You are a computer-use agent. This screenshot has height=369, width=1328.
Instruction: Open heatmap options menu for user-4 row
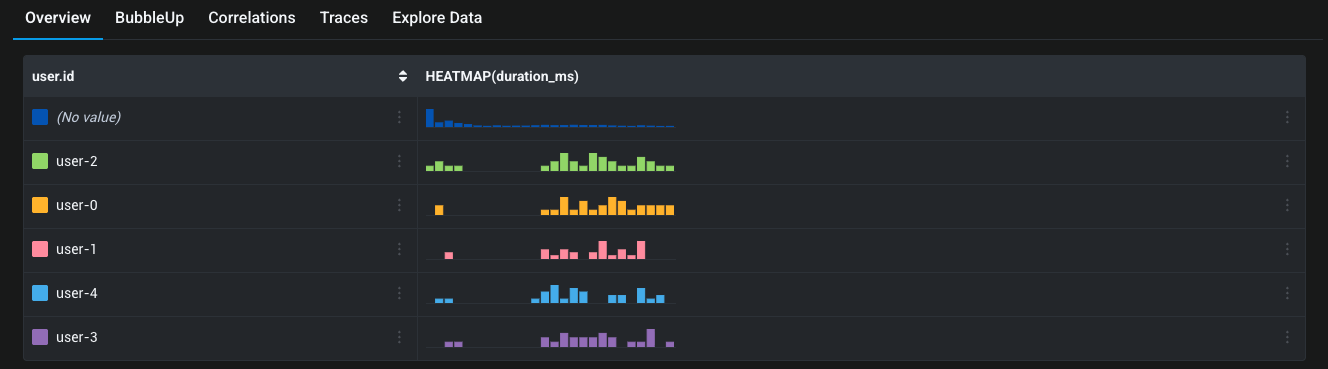point(1287,293)
